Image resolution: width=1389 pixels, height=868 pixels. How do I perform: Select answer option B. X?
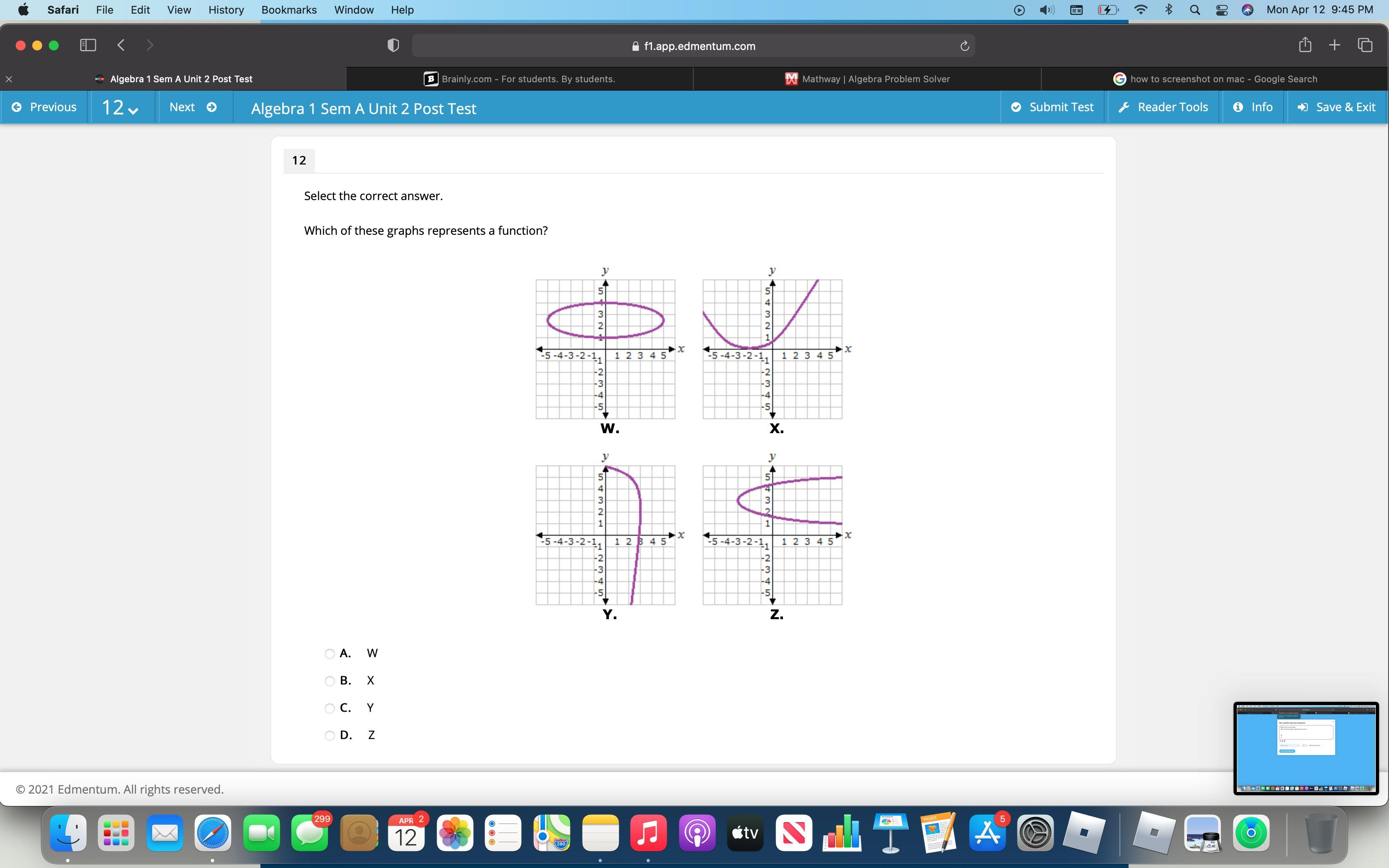pyautogui.click(x=329, y=681)
